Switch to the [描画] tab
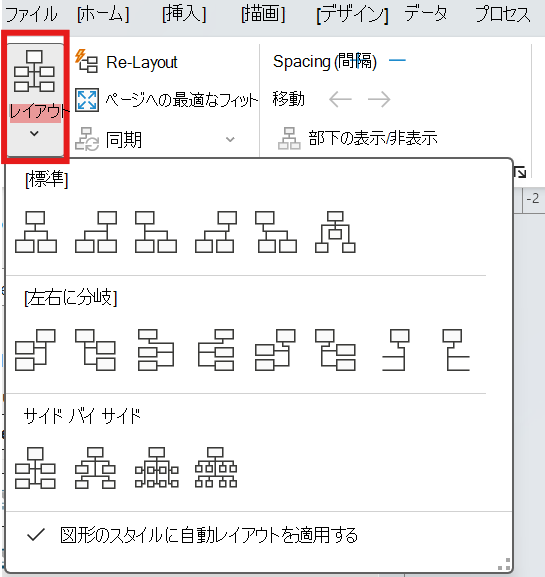 click(x=263, y=15)
